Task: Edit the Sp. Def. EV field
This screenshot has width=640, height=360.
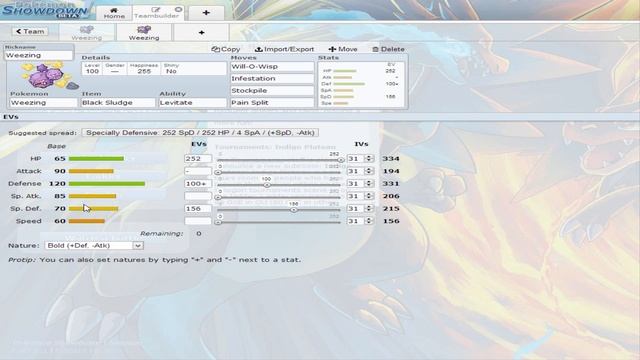Action: 198,209
